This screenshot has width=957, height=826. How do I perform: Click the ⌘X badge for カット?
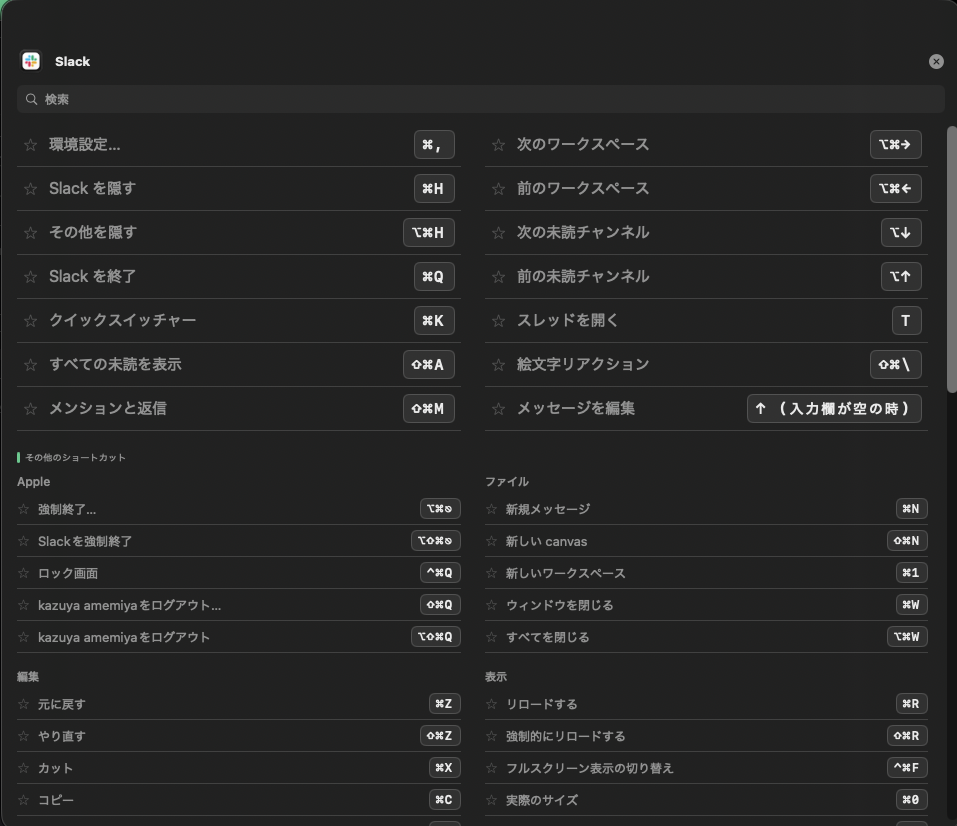[444, 767]
